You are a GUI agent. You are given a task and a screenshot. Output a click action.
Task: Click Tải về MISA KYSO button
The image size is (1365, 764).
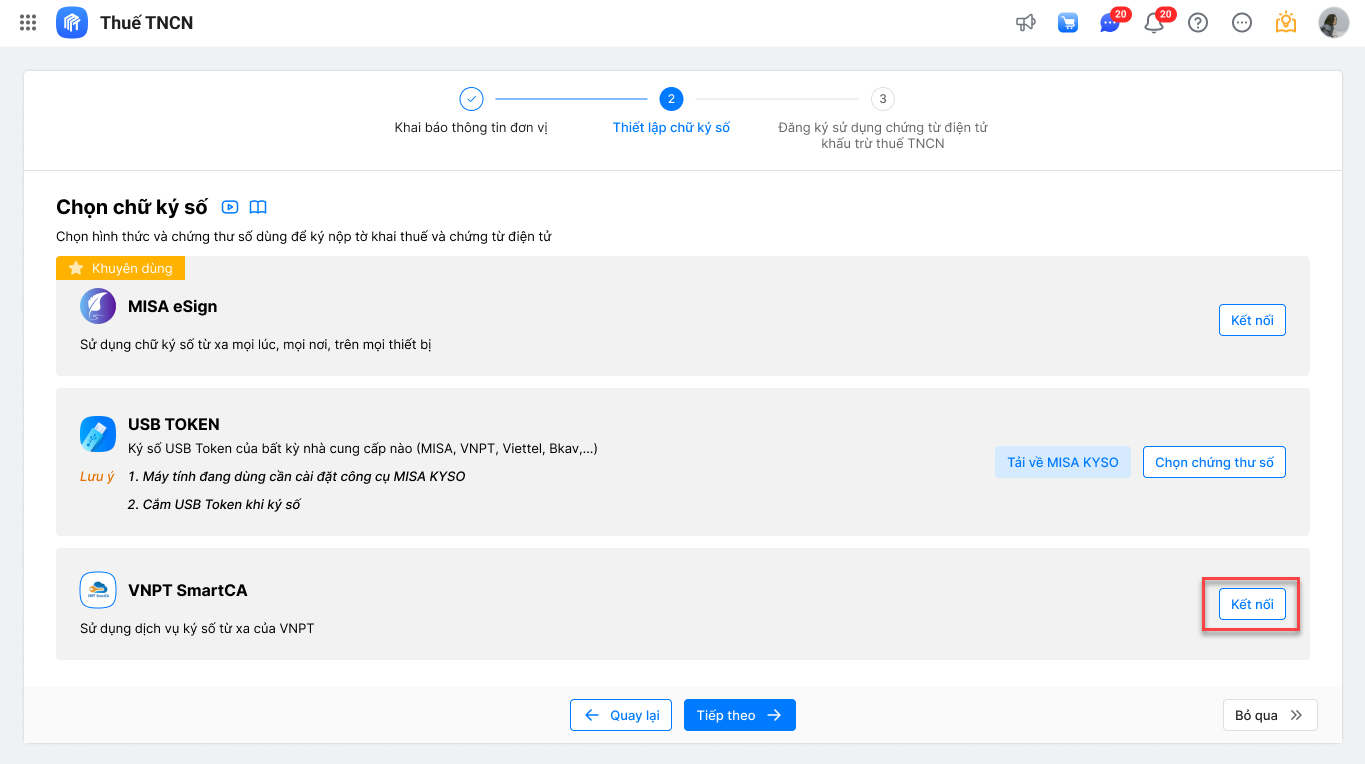click(x=1063, y=462)
